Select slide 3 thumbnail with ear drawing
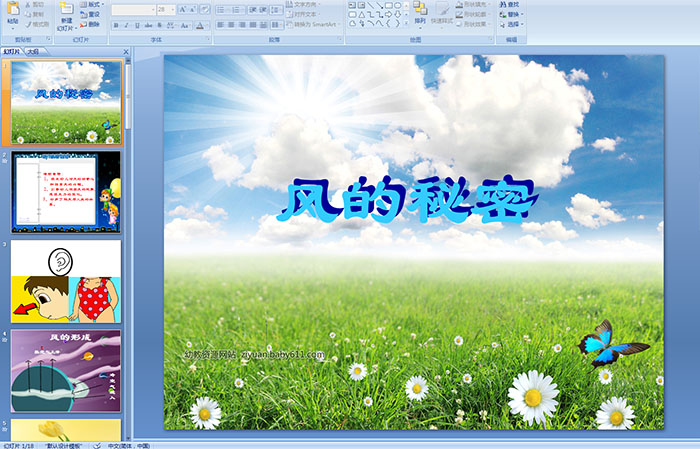 (66, 281)
